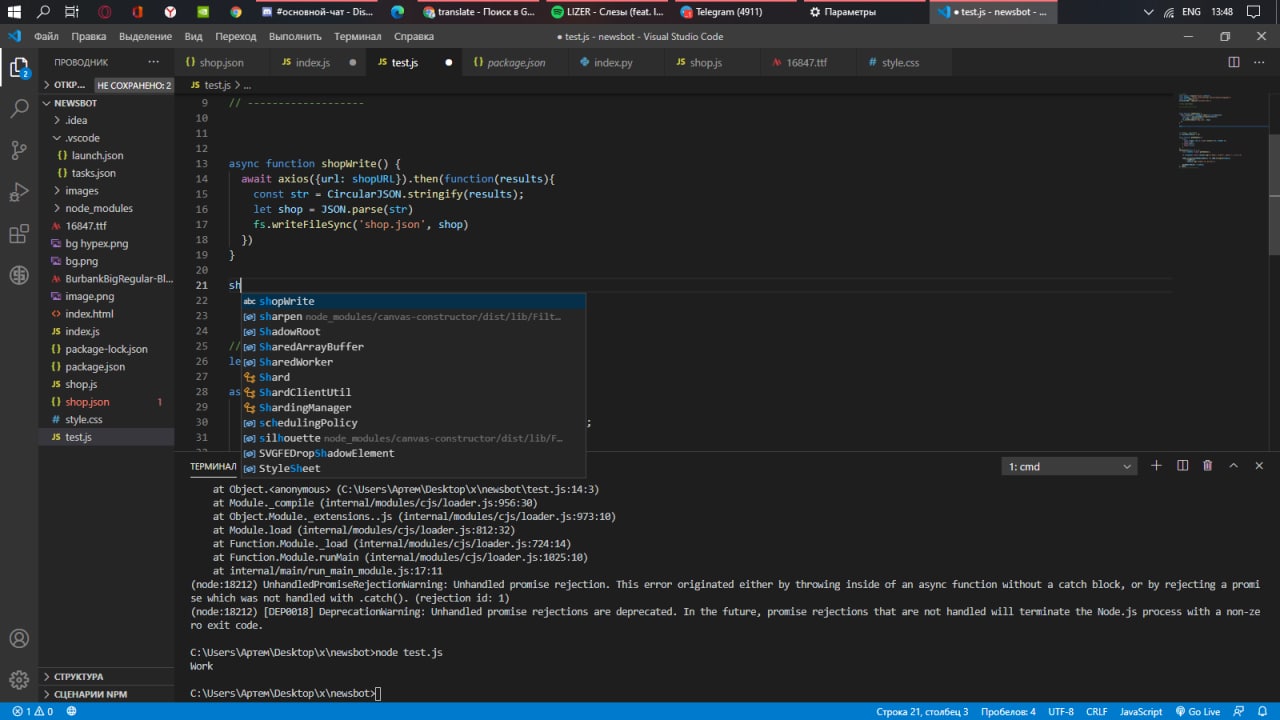Viewport: 1280px width, 720px height.
Task: Split the terminal pane
Action: point(1182,466)
